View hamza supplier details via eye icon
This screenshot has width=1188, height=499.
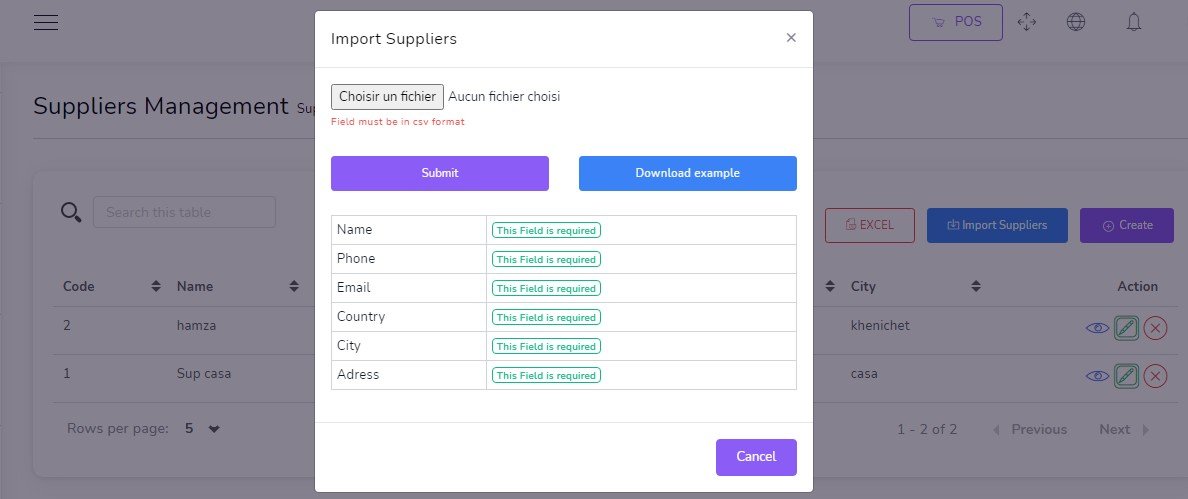1097,327
